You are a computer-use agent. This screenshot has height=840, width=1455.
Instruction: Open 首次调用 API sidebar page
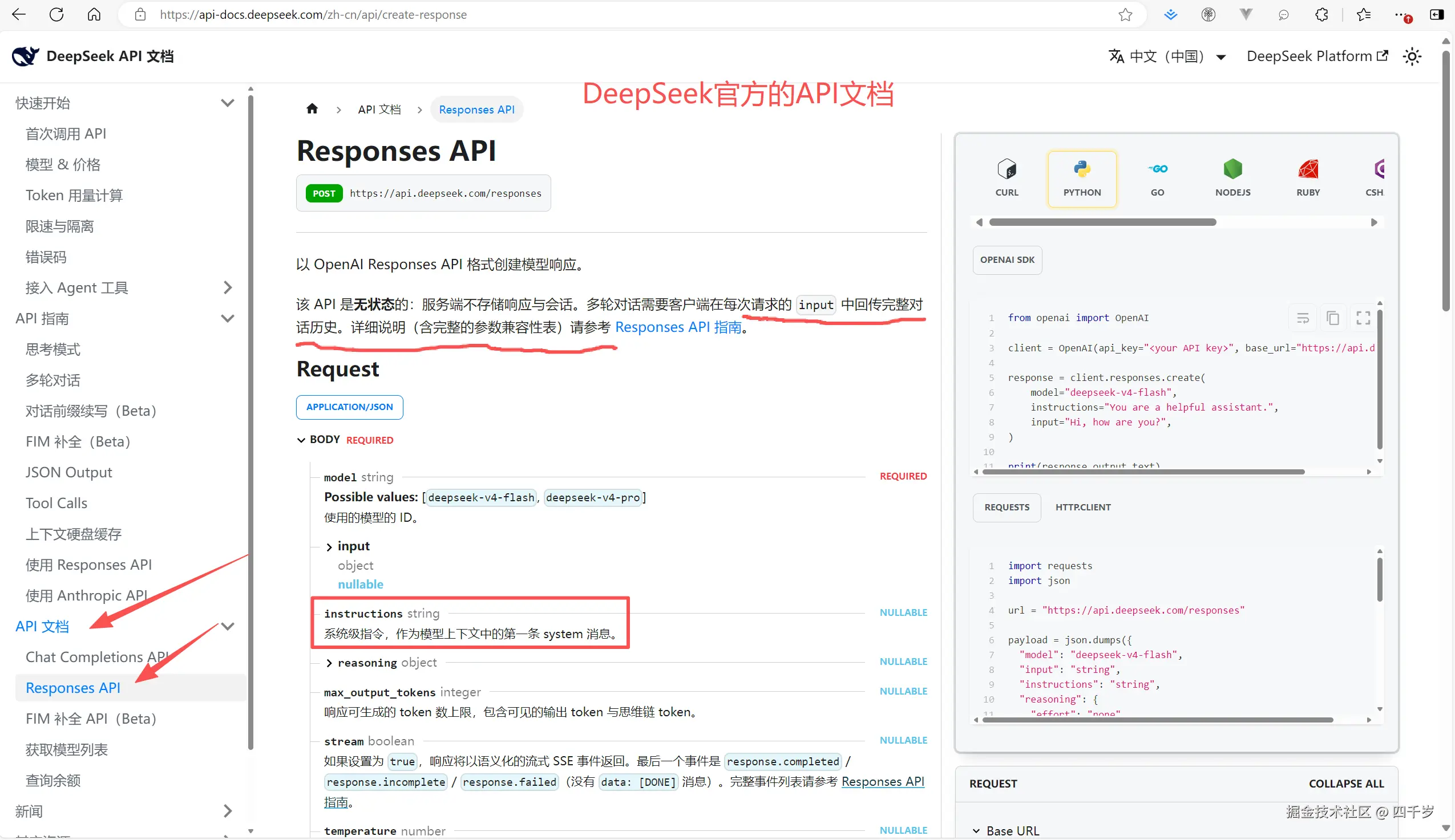pos(66,134)
